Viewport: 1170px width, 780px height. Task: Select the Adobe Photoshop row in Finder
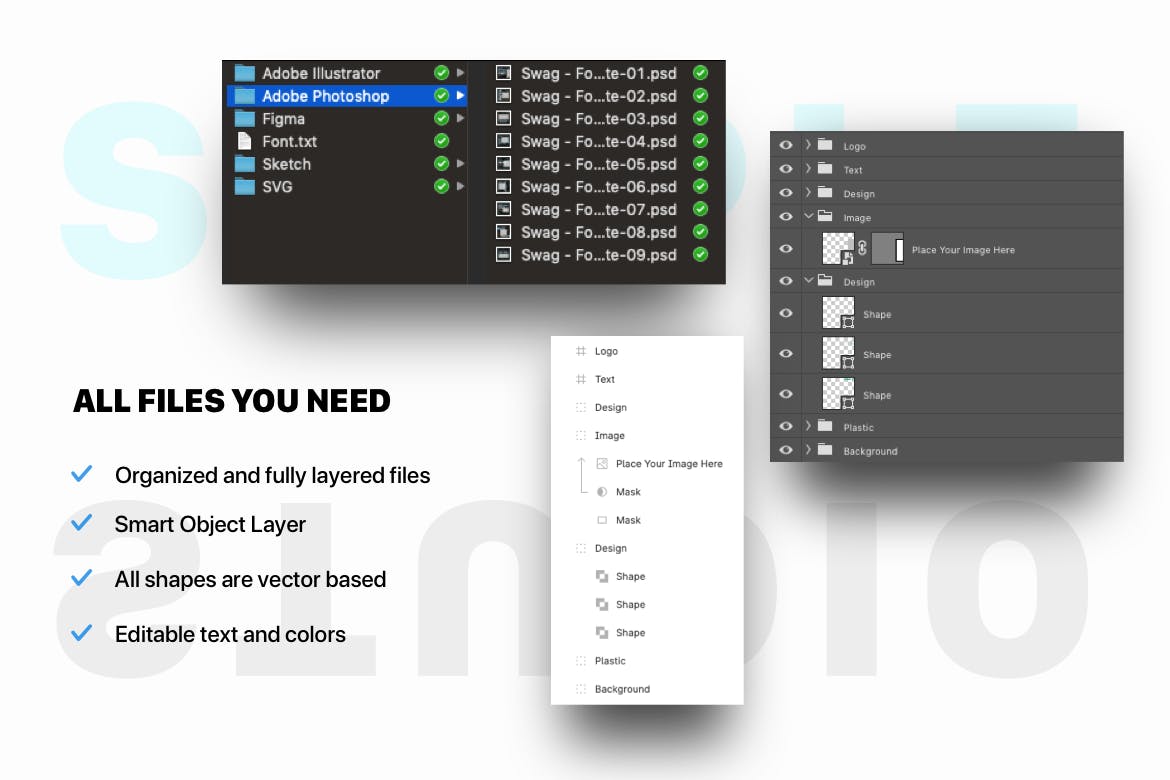[x=347, y=96]
